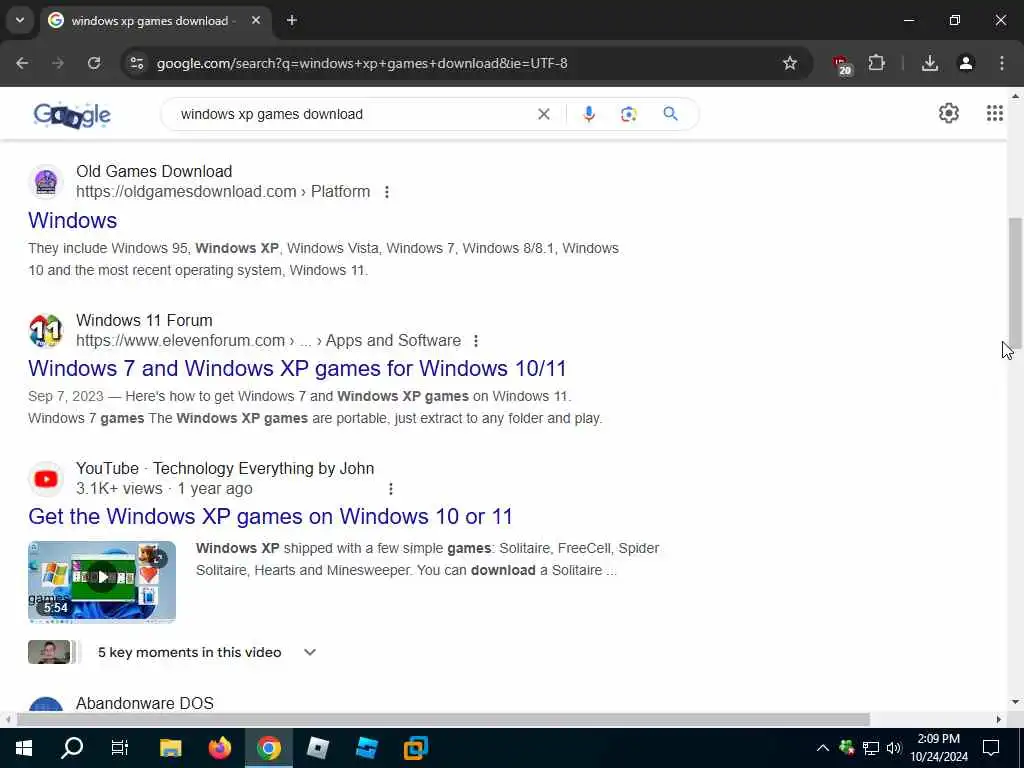1024x768 pixels.
Task: Open the Windows 11 Forum favicon
Action: pos(46,330)
